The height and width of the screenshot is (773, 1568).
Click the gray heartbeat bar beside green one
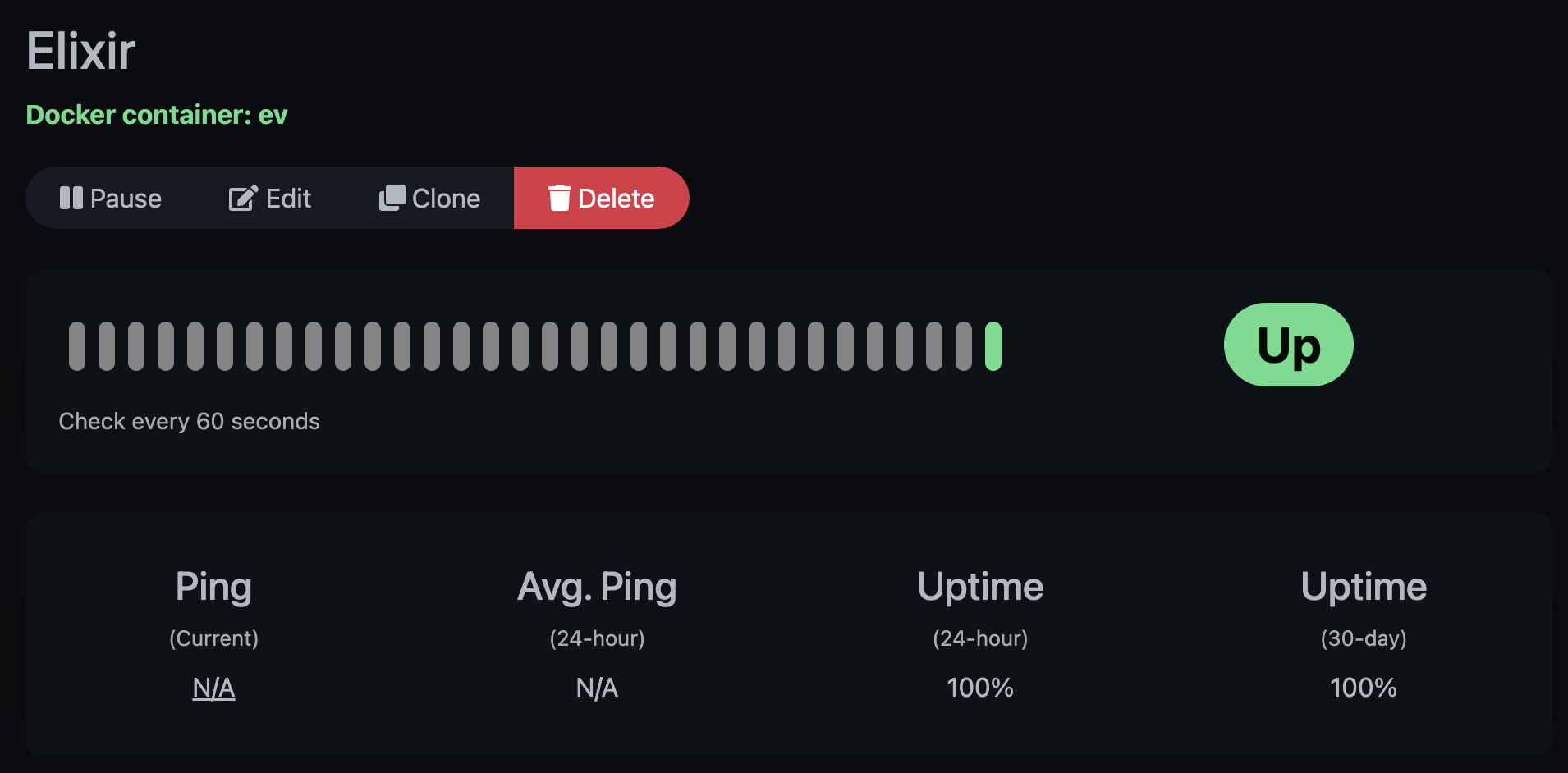[964, 346]
